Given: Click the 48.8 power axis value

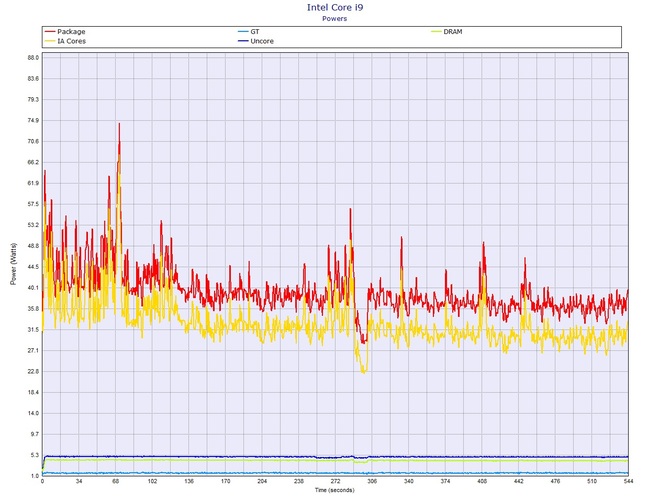Looking at the screenshot, I should (34, 246).
